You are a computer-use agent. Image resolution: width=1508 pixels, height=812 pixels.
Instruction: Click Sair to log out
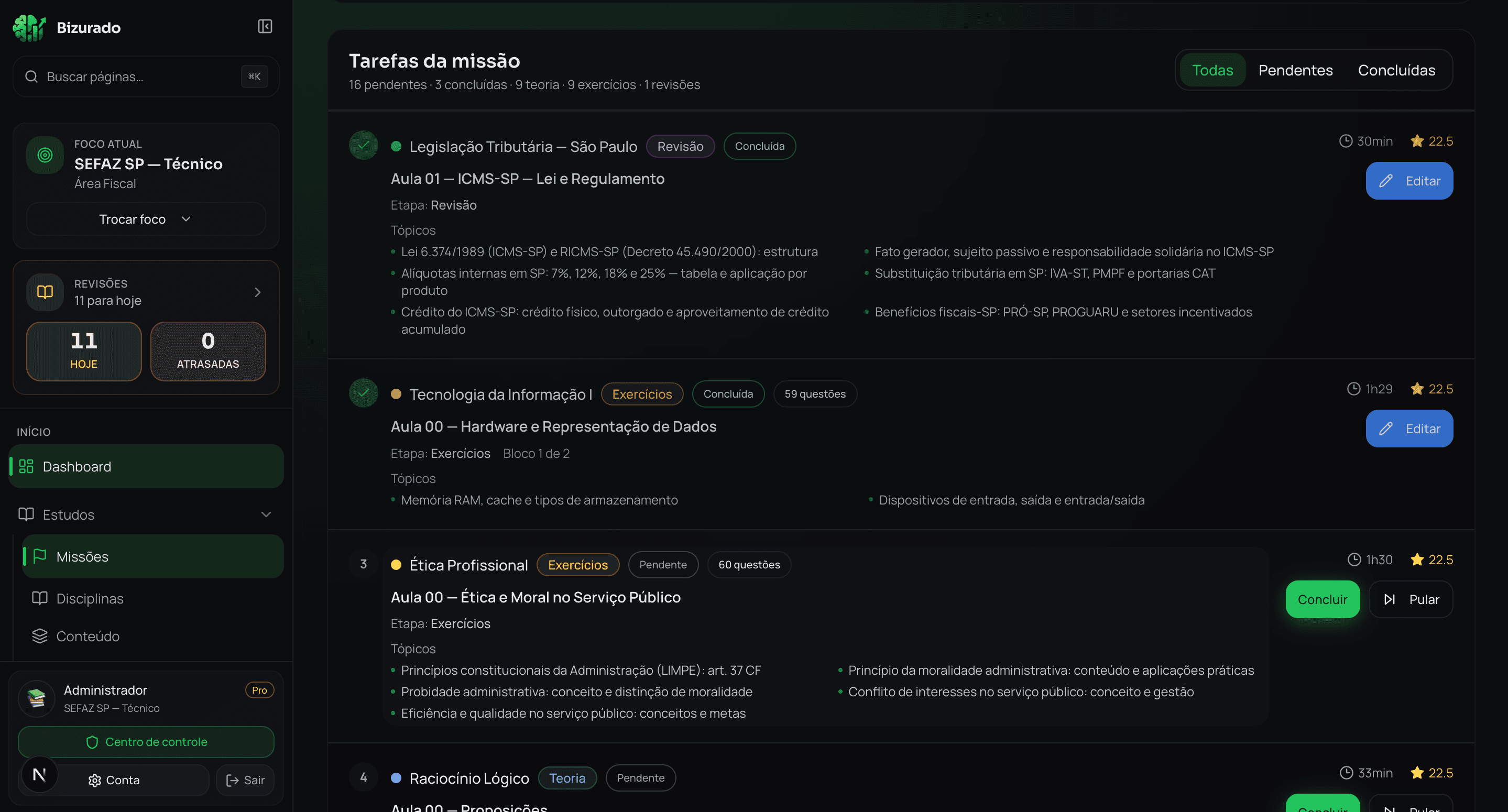point(245,781)
